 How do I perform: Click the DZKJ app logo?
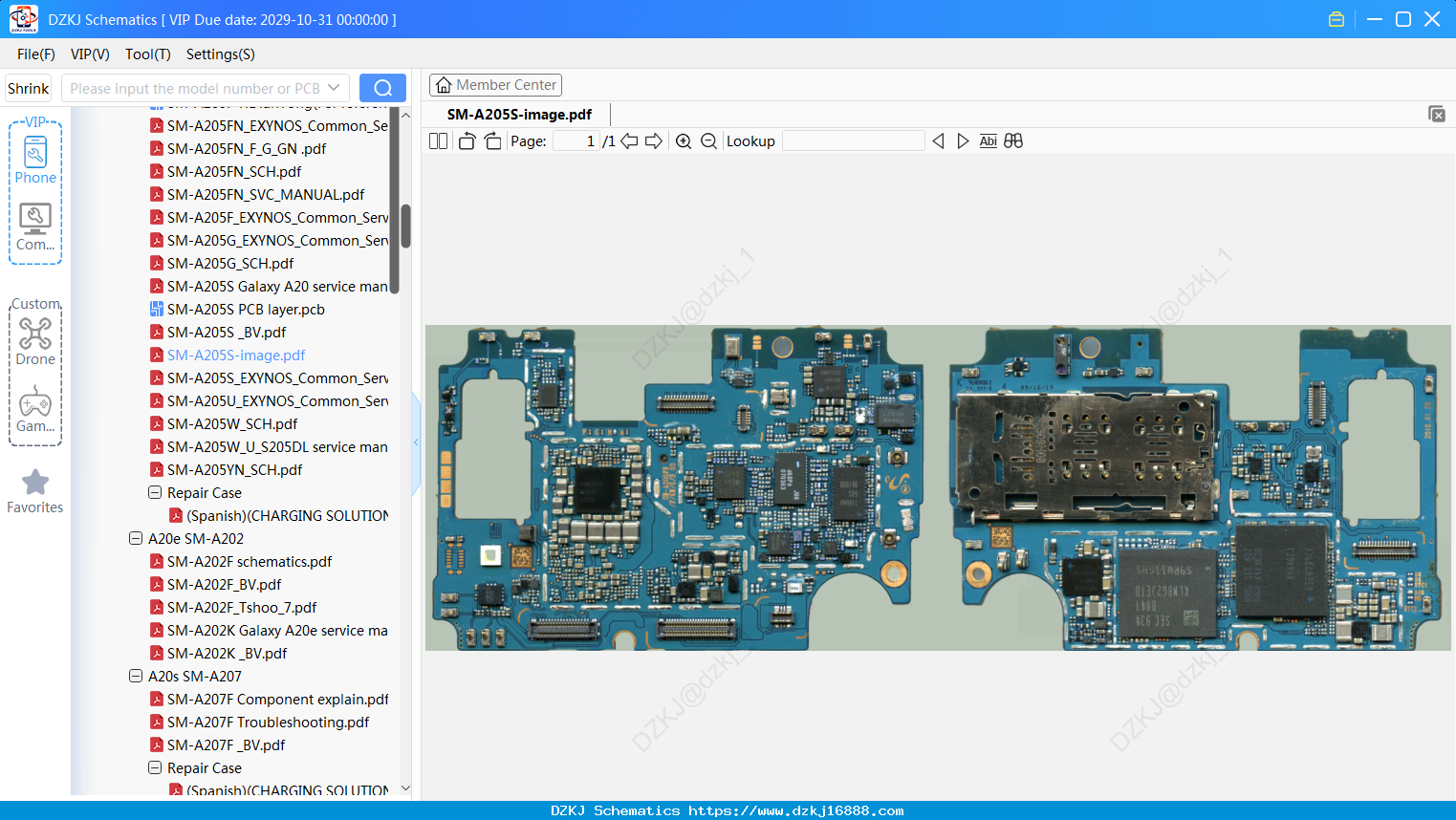click(x=23, y=19)
